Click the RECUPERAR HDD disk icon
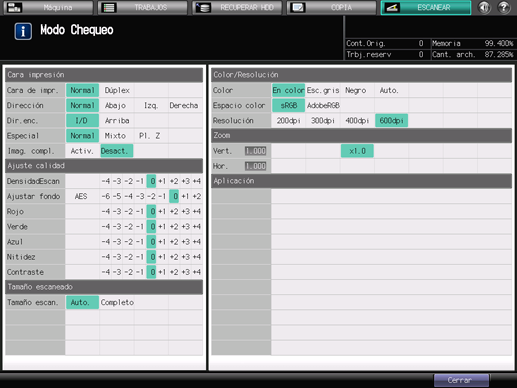 coord(203,7)
